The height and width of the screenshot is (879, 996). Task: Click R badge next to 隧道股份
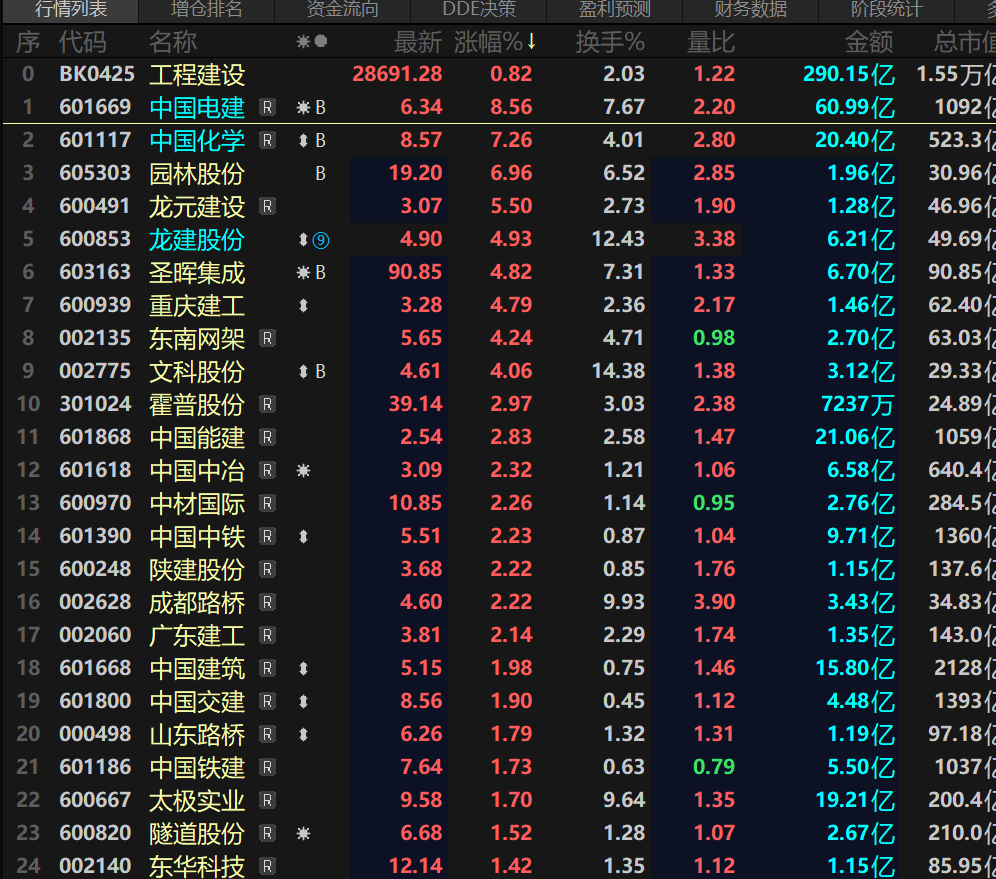(267, 834)
